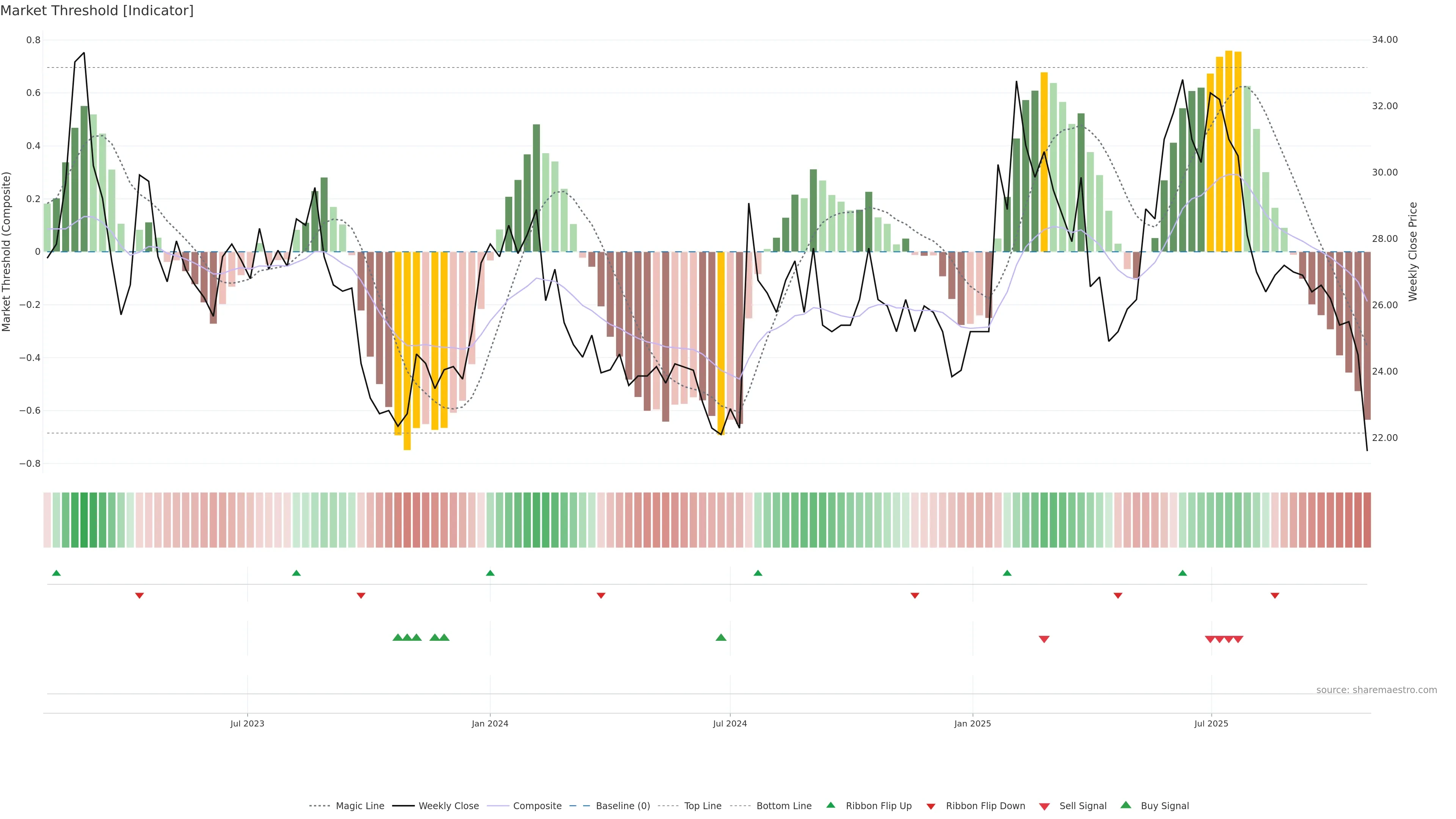1456x819 pixels.
Task: Click the lone buy signal triangle near Jul 2024
Action: coord(721,637)
